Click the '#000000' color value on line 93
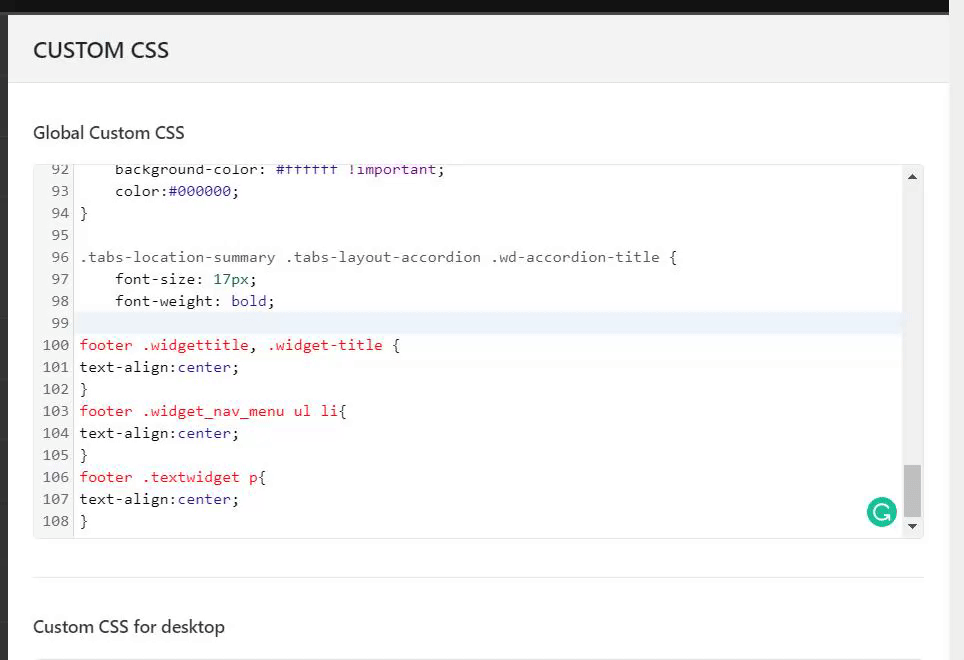964x660 pixels. click(208, 191)
